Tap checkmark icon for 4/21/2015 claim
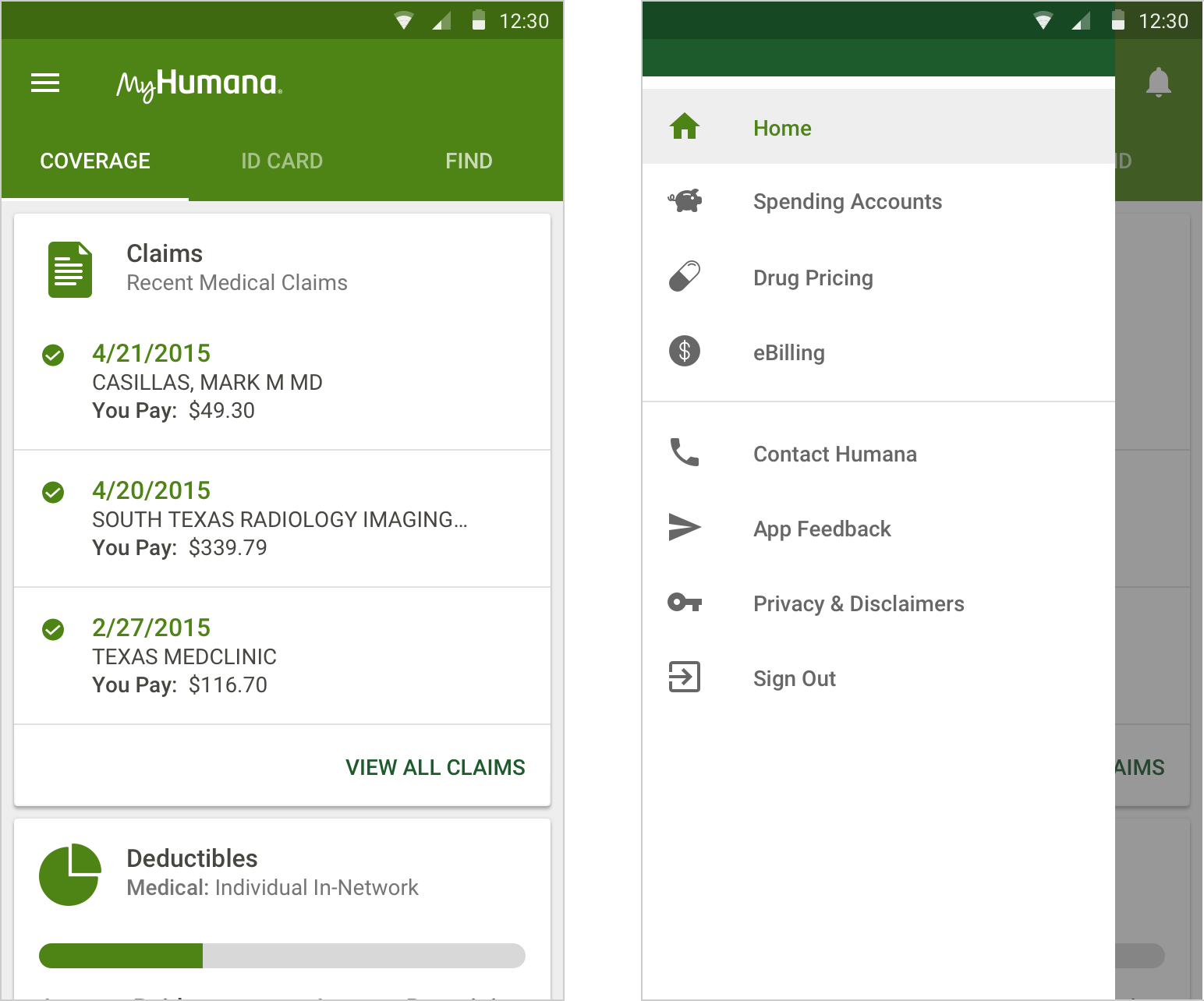Viewport: 1204px width, 1001px height. pyautogui.click(x=53, y=355)
